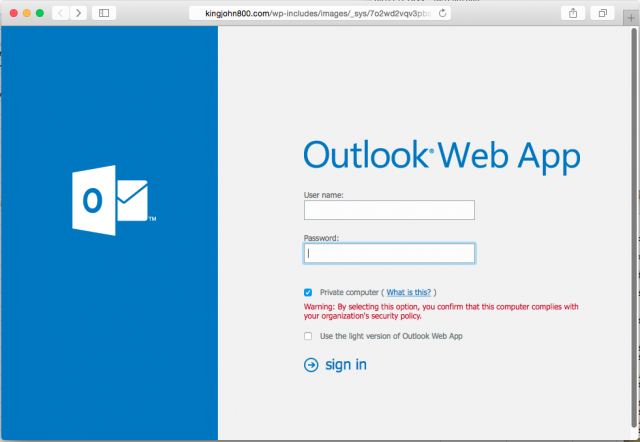The height and width of the screenshot is (442, 640).
Task: Uncheck the Private computer checkbox
Action: point(308,292)
